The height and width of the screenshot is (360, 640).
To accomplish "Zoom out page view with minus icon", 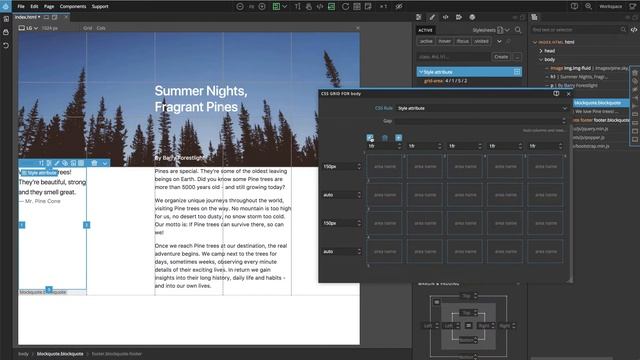I will tap(240, 7).
